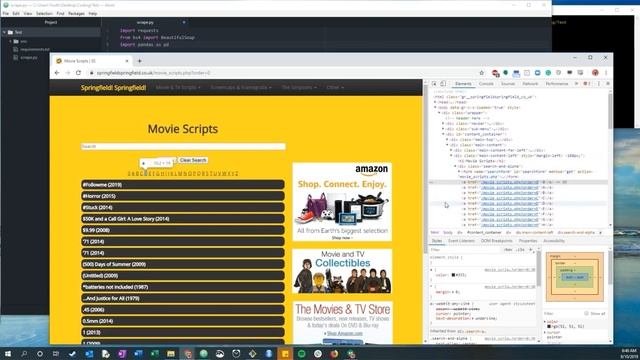640x360 pixels.
Task: Expand the div class sub-menu node
Action: tap(443, 129)
